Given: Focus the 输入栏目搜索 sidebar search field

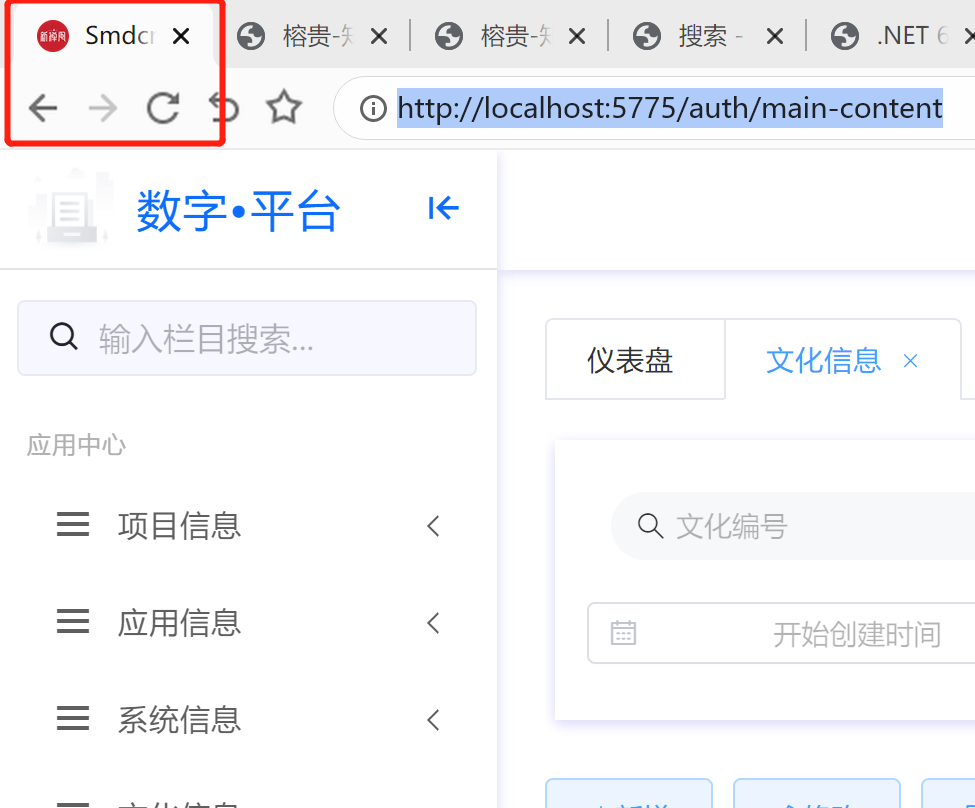Looking at the screenshot, I should pos(247,338).
